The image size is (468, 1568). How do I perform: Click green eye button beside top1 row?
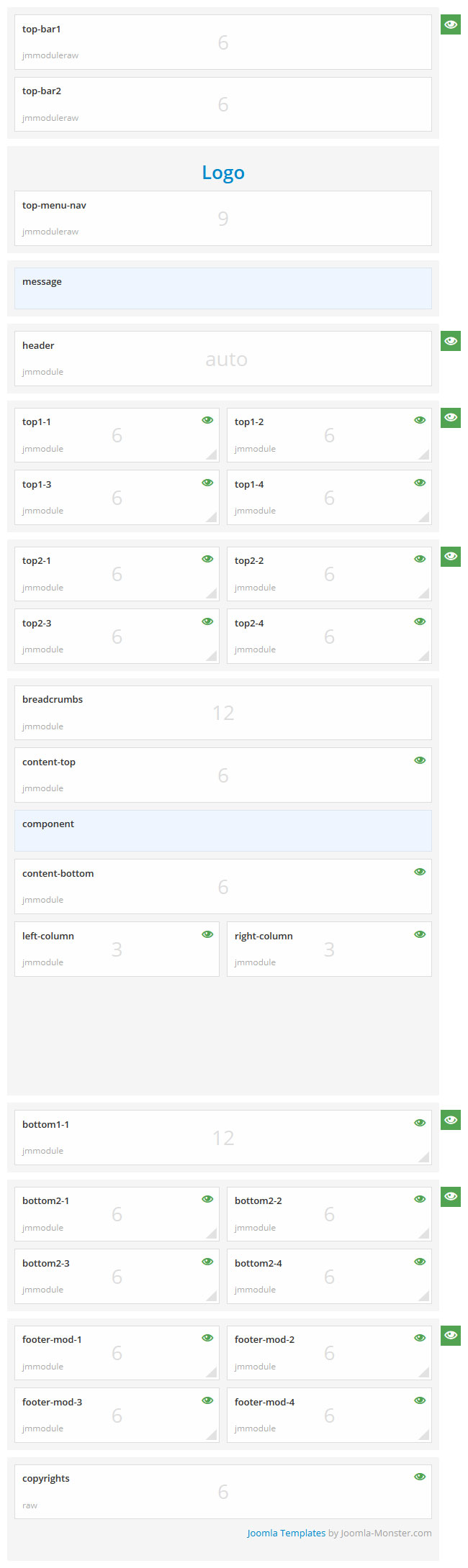coord(451,418)
